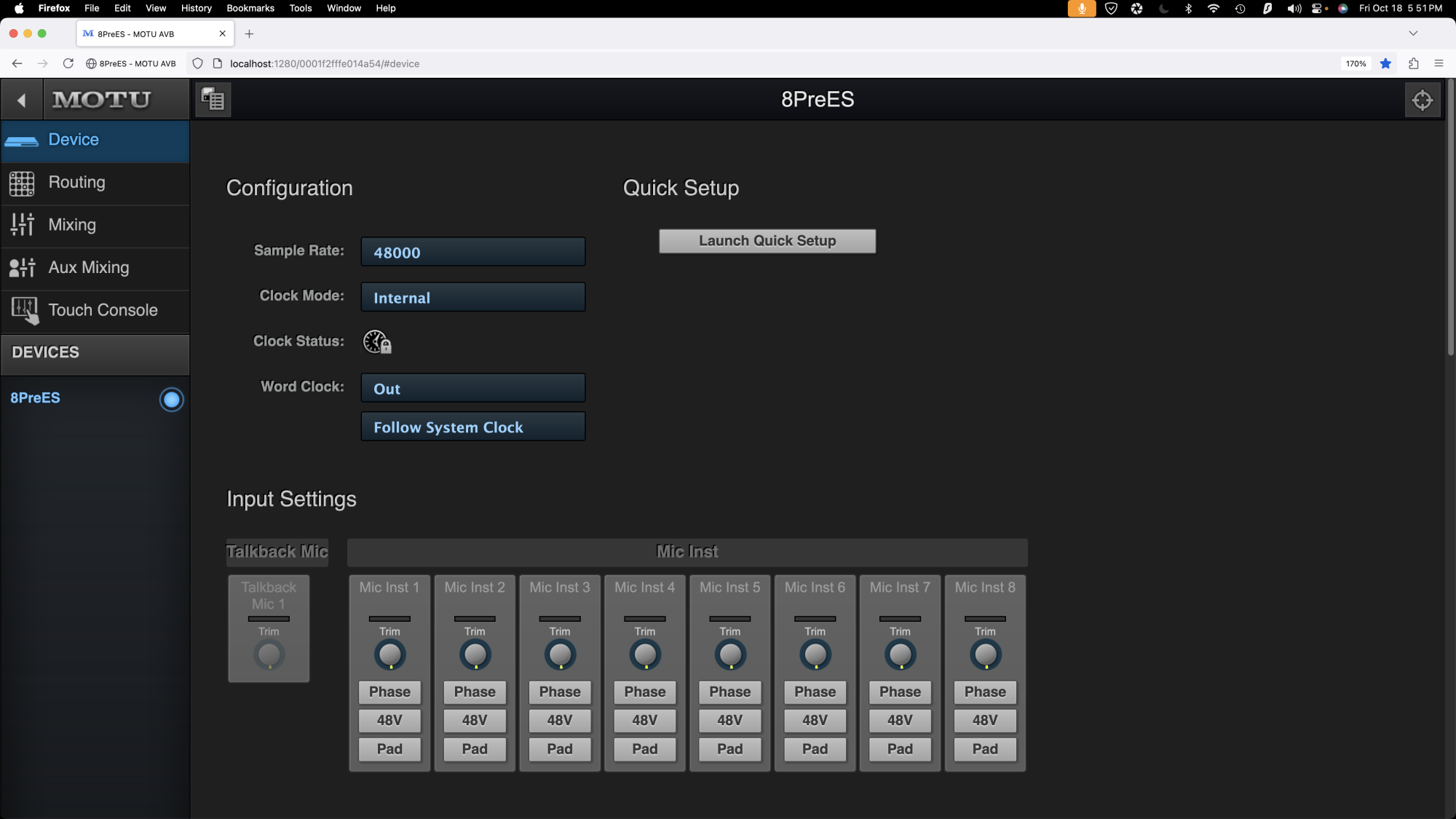Open the Sample Rate dropdown

(x=473, y=252)
